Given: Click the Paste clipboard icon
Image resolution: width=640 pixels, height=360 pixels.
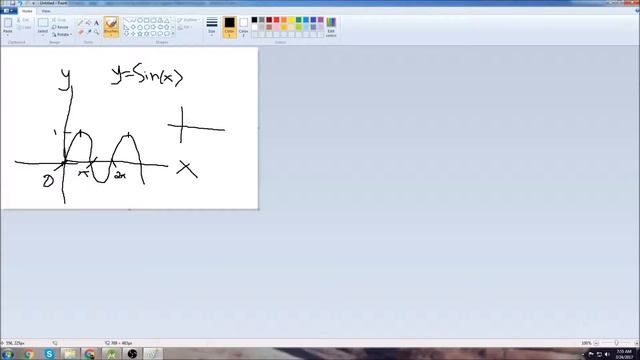Looking at the screenshot, I should point(8,23).
